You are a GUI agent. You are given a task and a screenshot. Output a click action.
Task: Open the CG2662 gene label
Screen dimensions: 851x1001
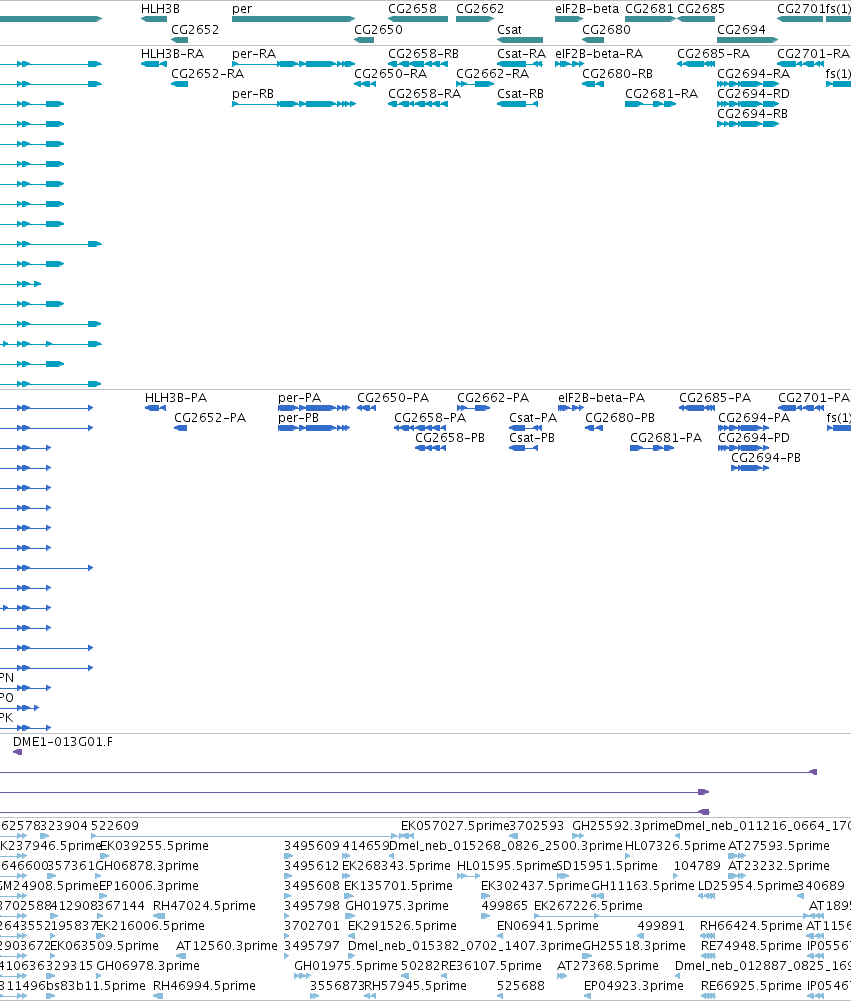[479, 9]
